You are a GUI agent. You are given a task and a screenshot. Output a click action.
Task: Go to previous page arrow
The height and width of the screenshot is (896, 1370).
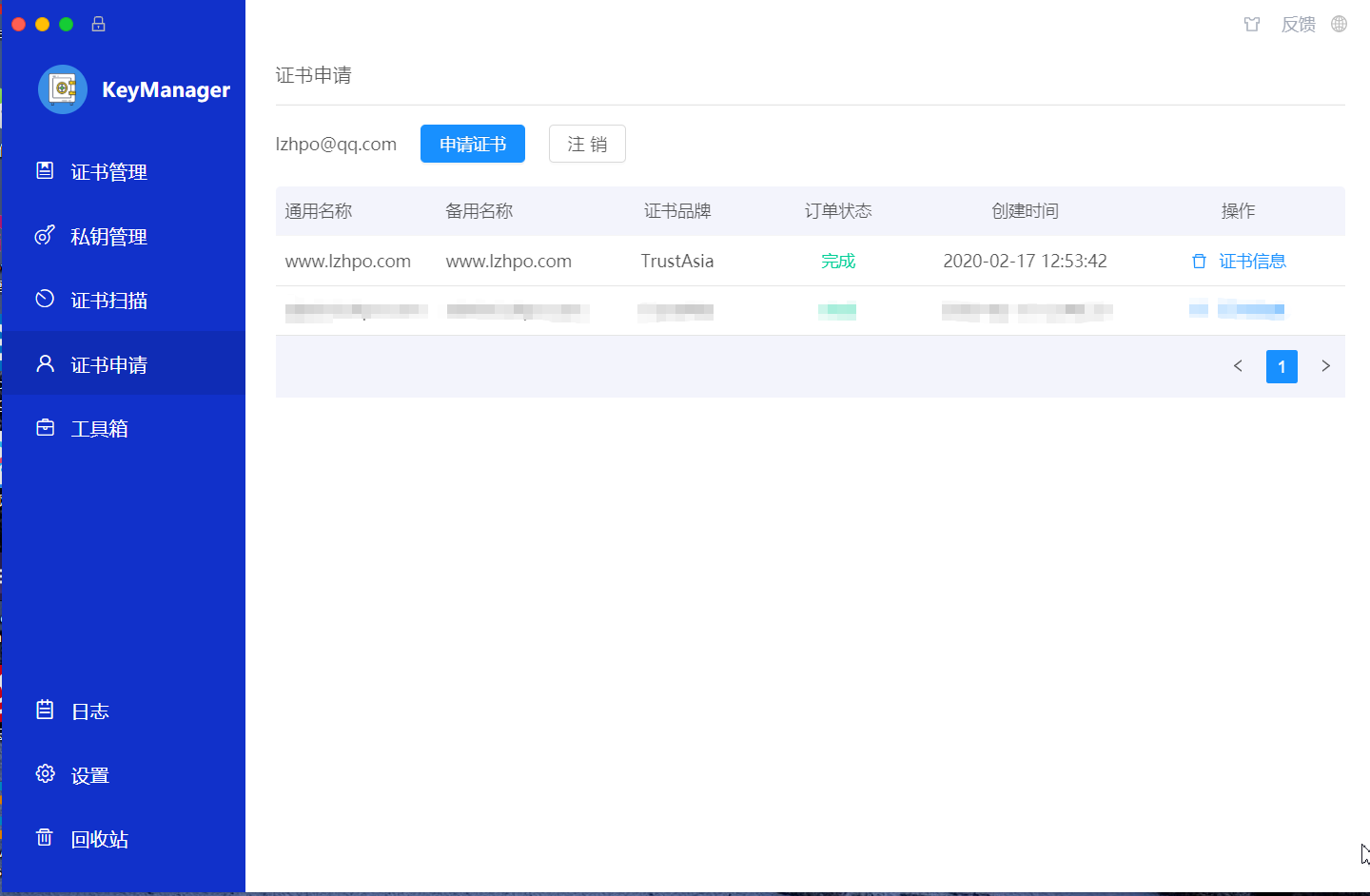tap(1238, 366)
